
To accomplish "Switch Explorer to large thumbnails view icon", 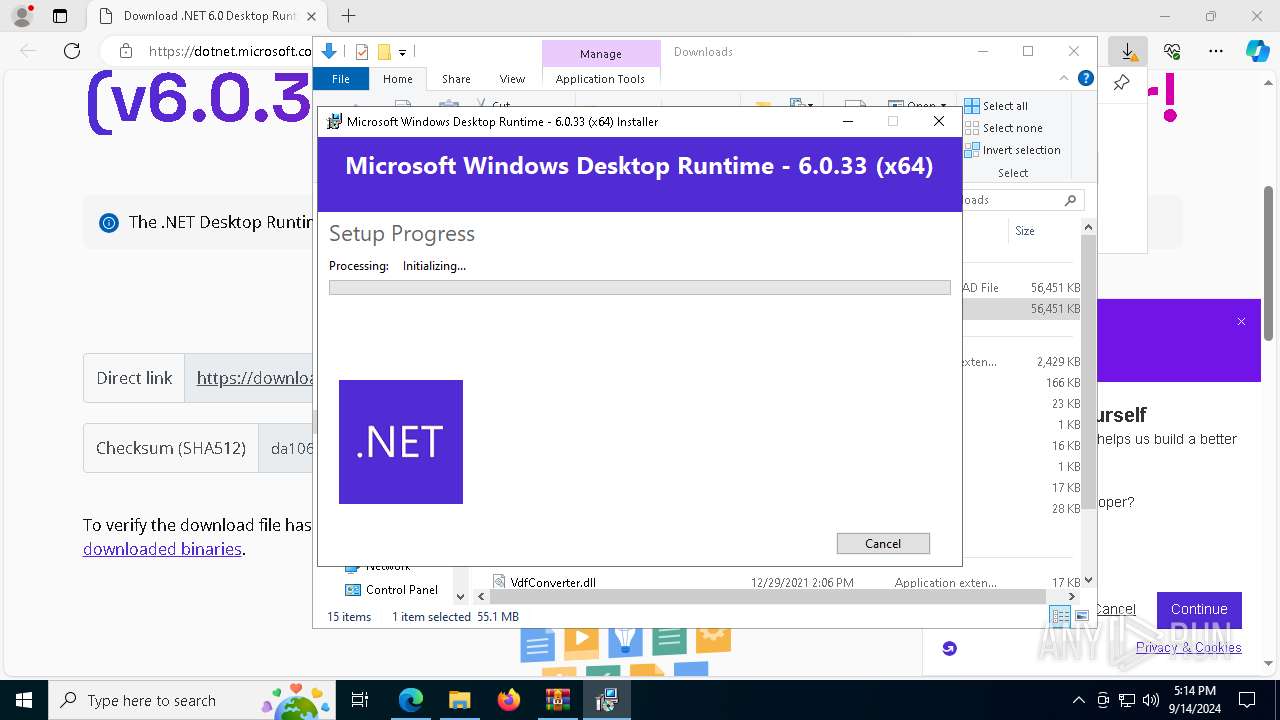I will (x=1081, y=617).
